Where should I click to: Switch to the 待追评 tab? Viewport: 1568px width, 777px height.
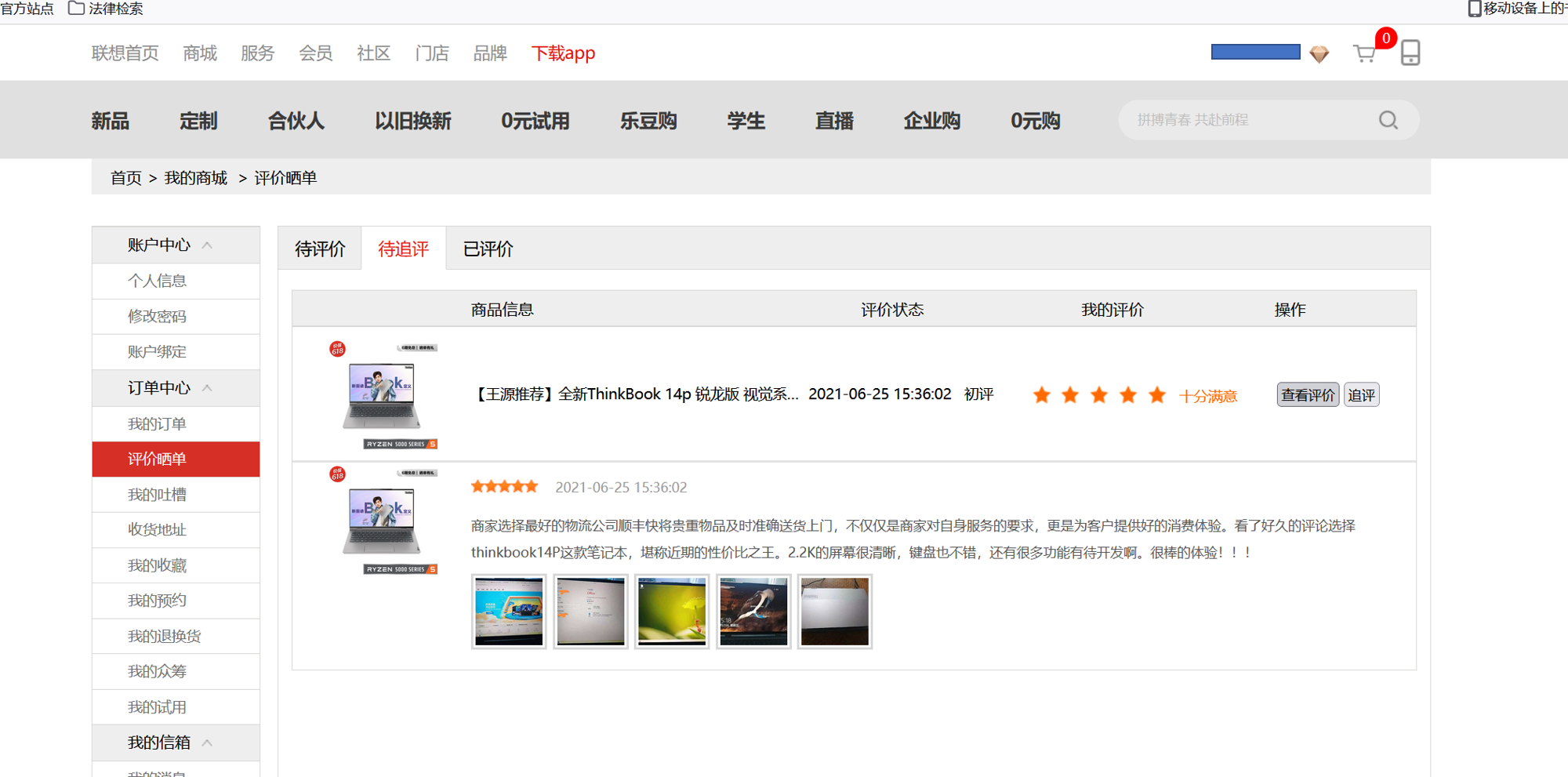[x=404, y=249]
